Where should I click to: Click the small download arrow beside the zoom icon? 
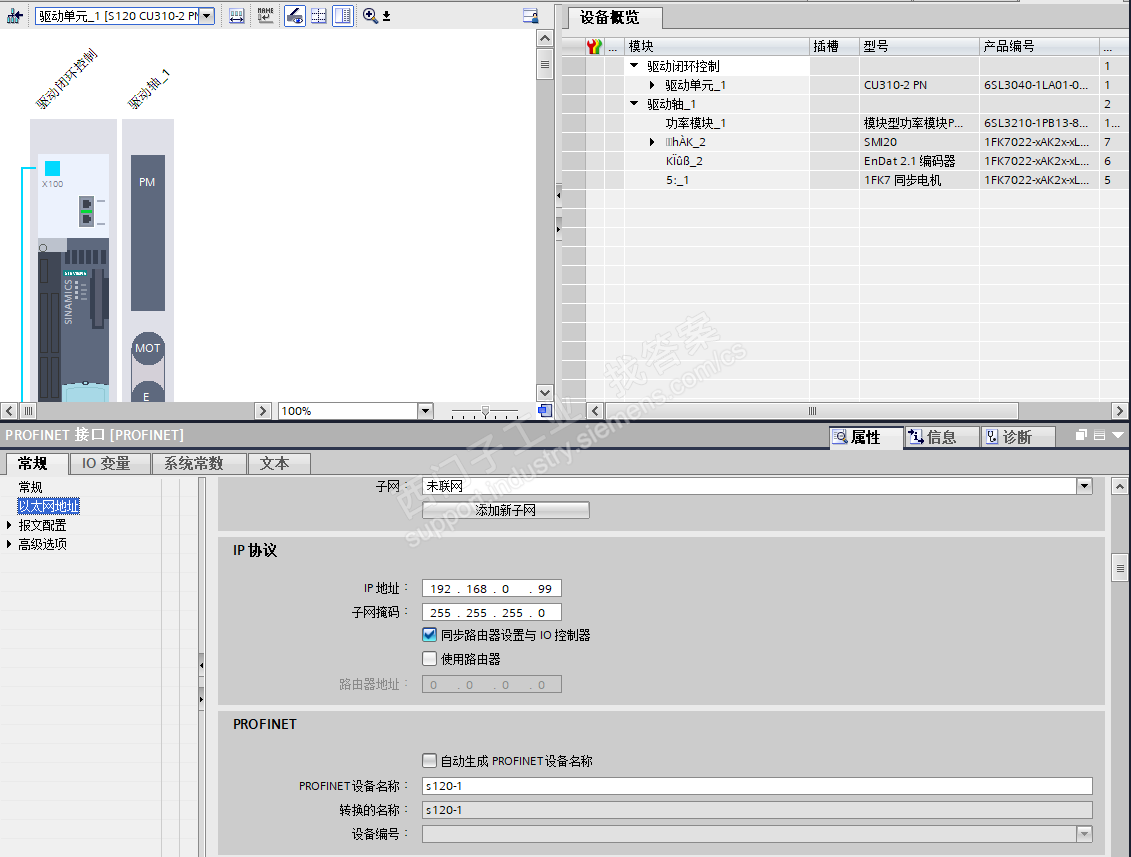(x=387, y=16)
